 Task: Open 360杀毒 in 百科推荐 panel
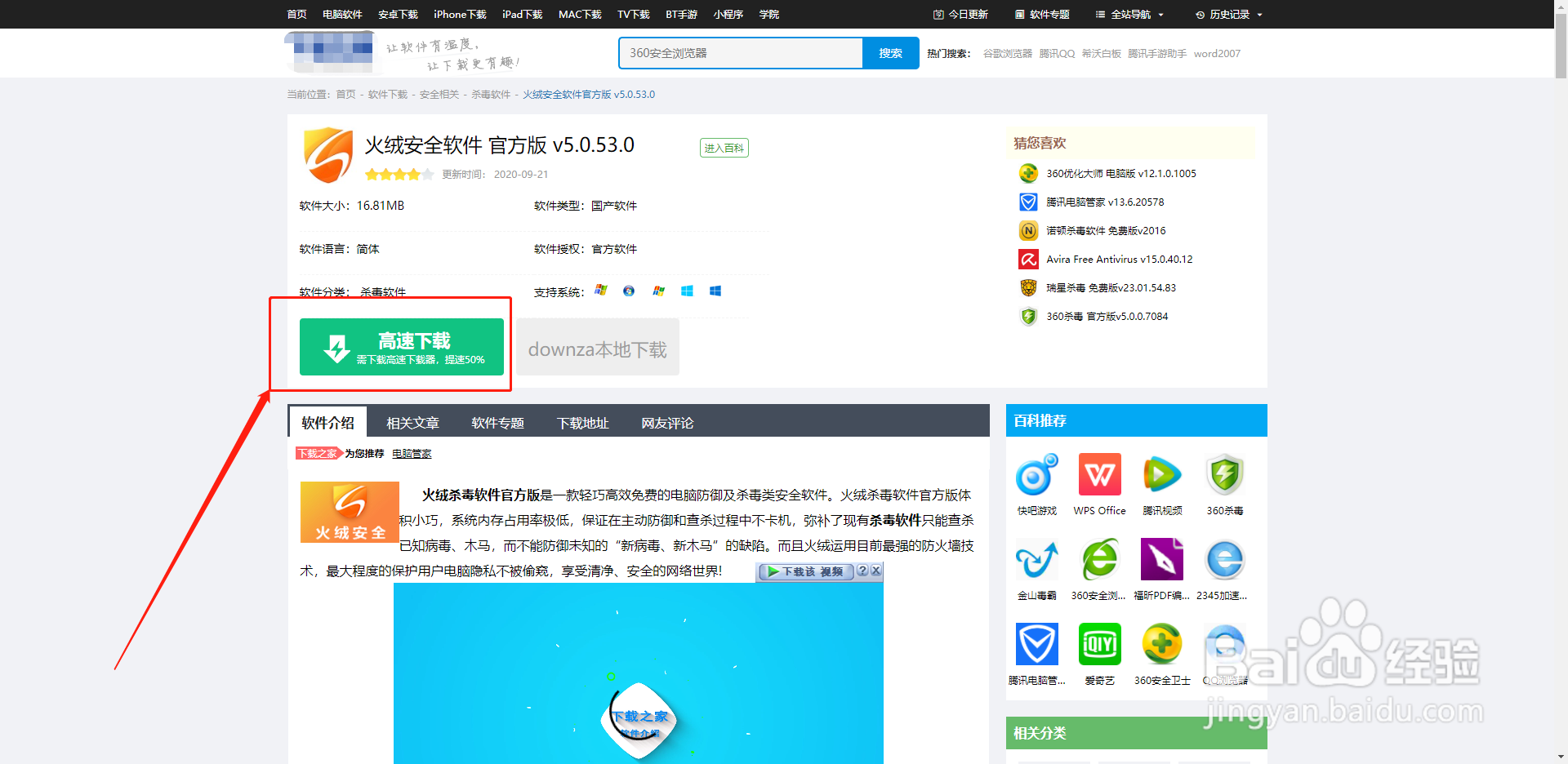tap(1224, 474)
